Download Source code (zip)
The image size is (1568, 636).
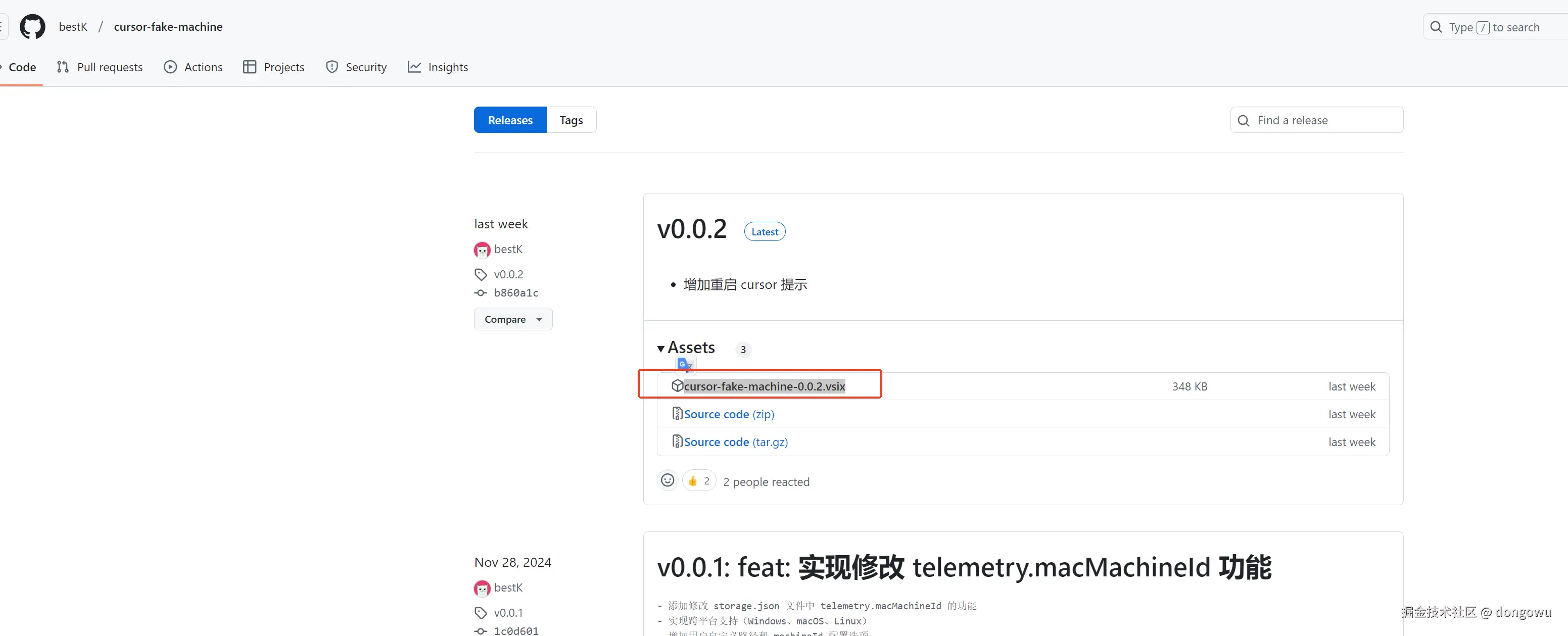click(728, 414)
